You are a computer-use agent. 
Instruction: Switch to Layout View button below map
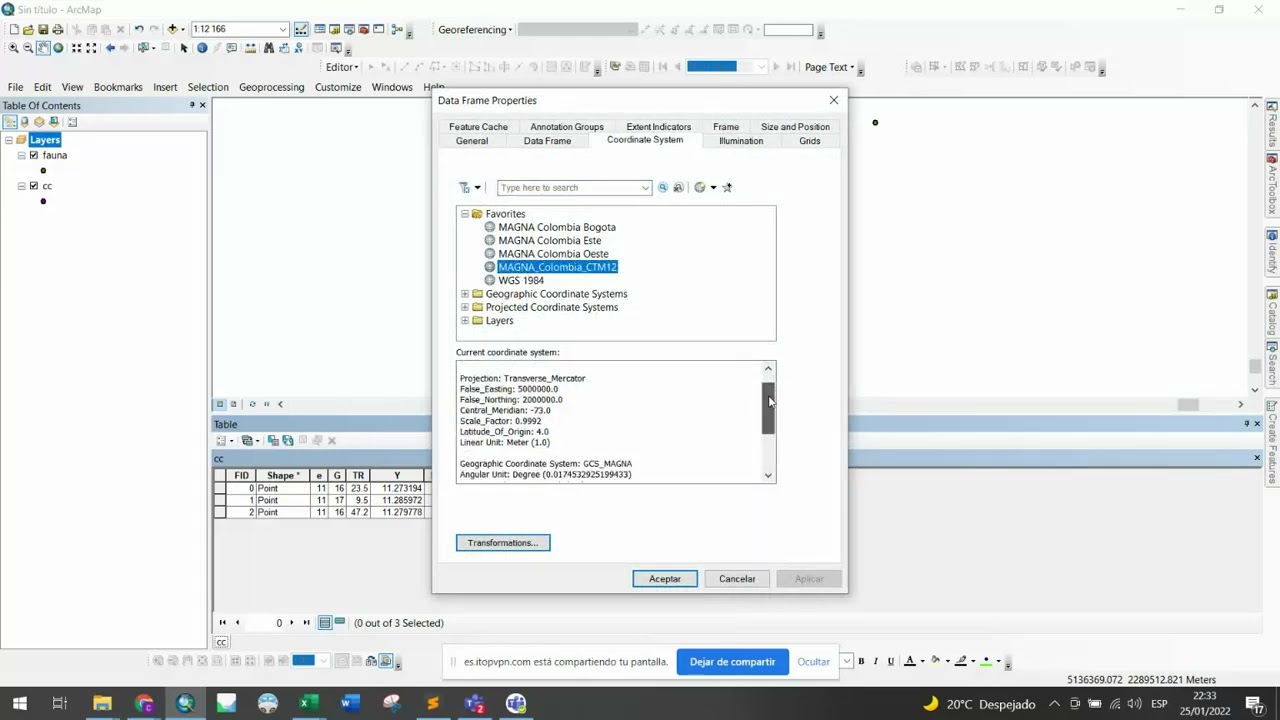pos(233,404)
